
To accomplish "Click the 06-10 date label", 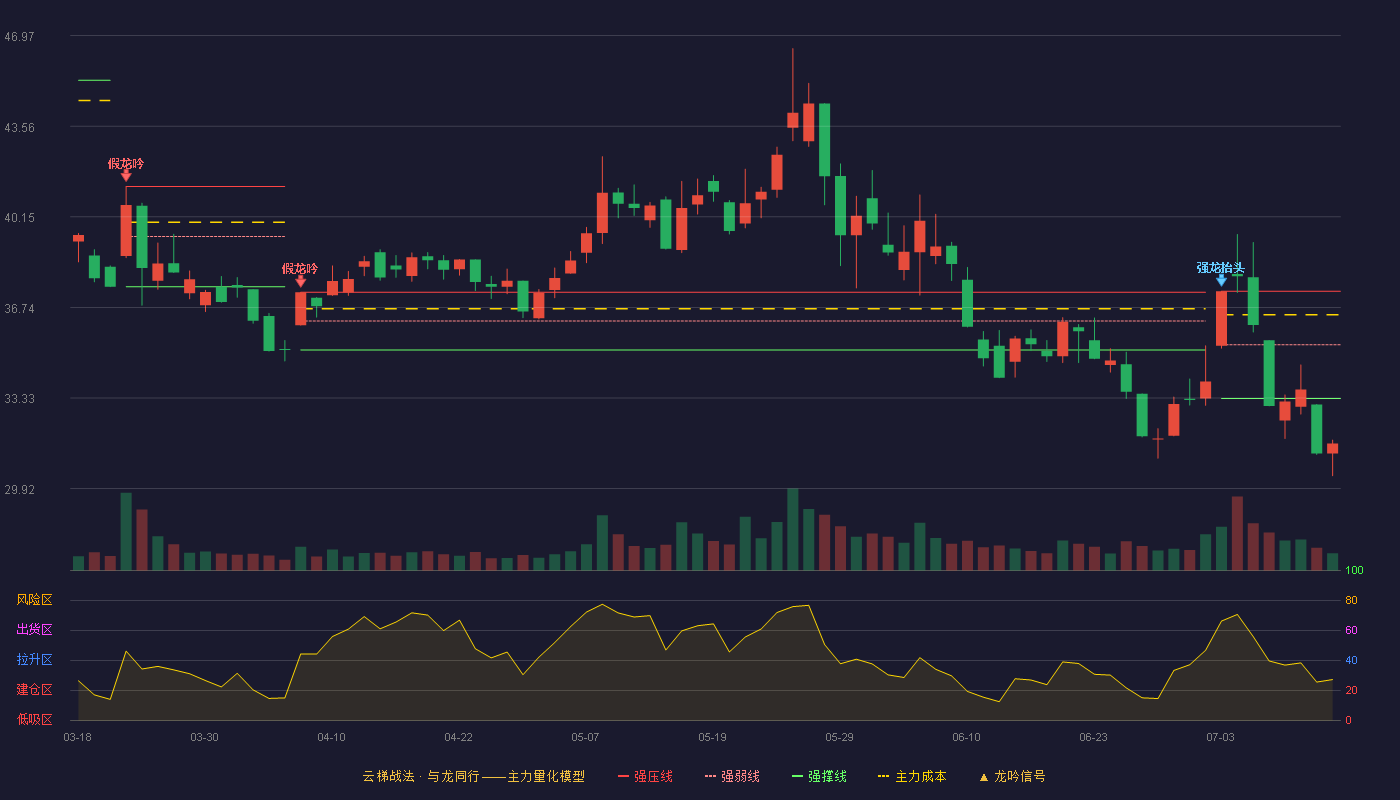I will pyautogui.click(x=966, y=737).
